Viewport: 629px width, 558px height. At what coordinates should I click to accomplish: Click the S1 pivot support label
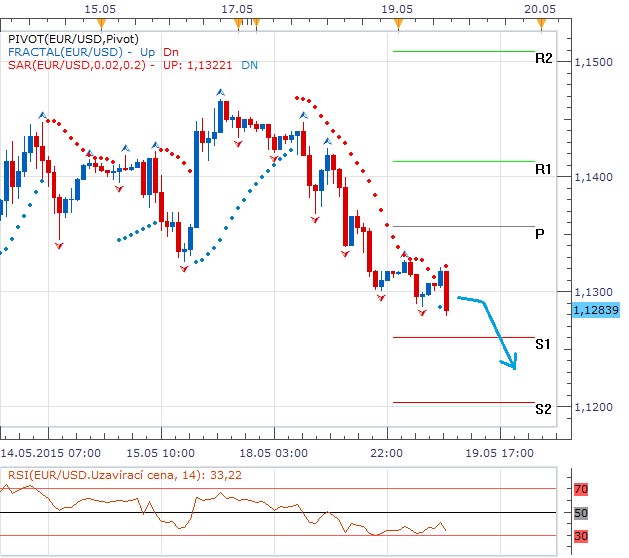(543, 344)
